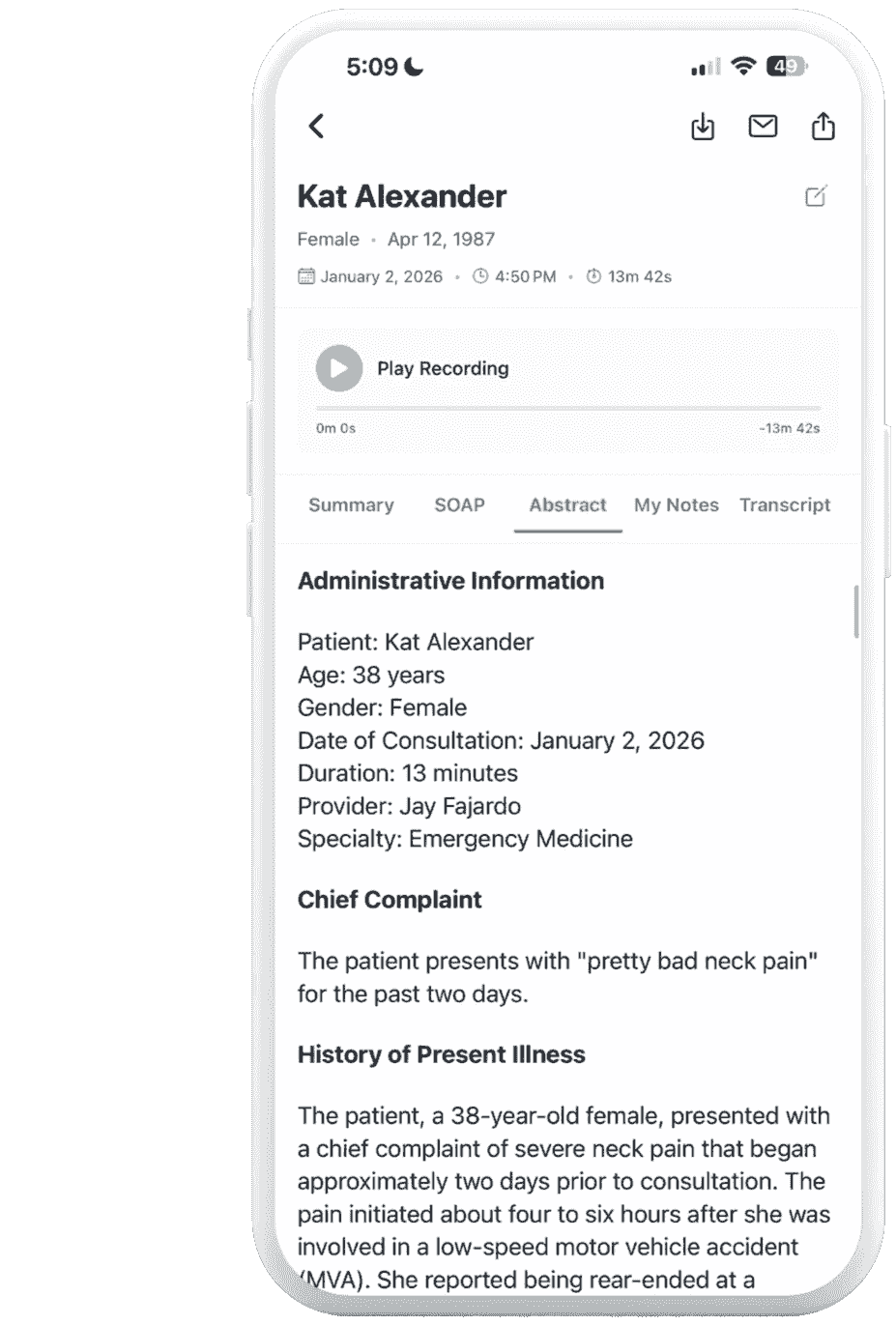Go back using the back chevron
Image resolution: width=896 pixels, height=1325 pixels.
pyautogui.click(x=316, y=127)
